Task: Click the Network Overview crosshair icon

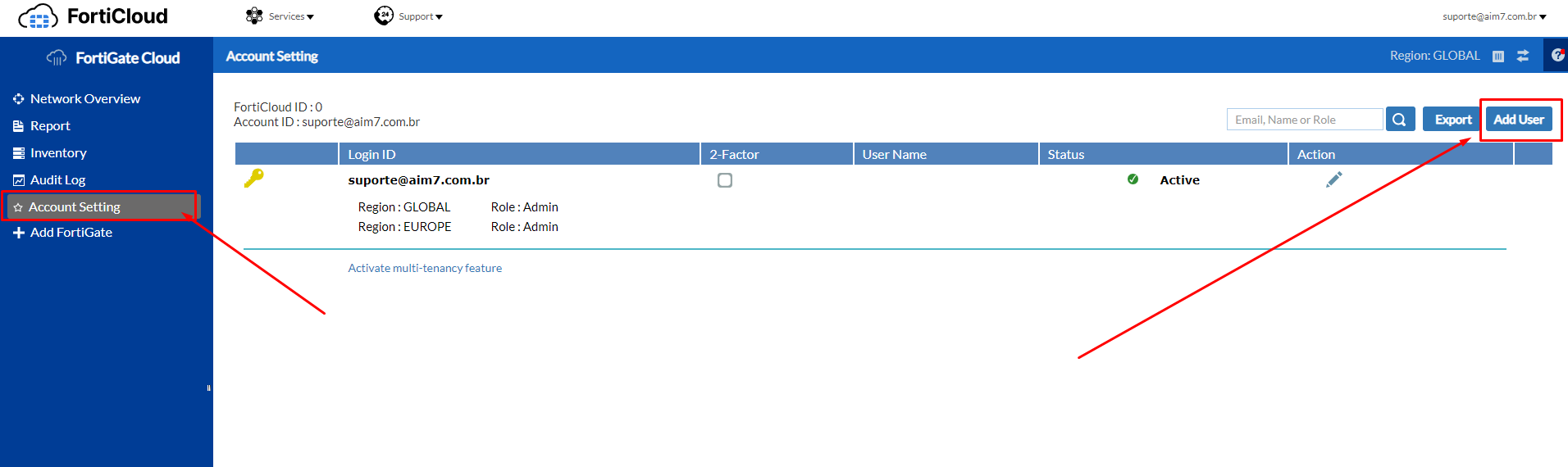Action: [x=19, y=98]
